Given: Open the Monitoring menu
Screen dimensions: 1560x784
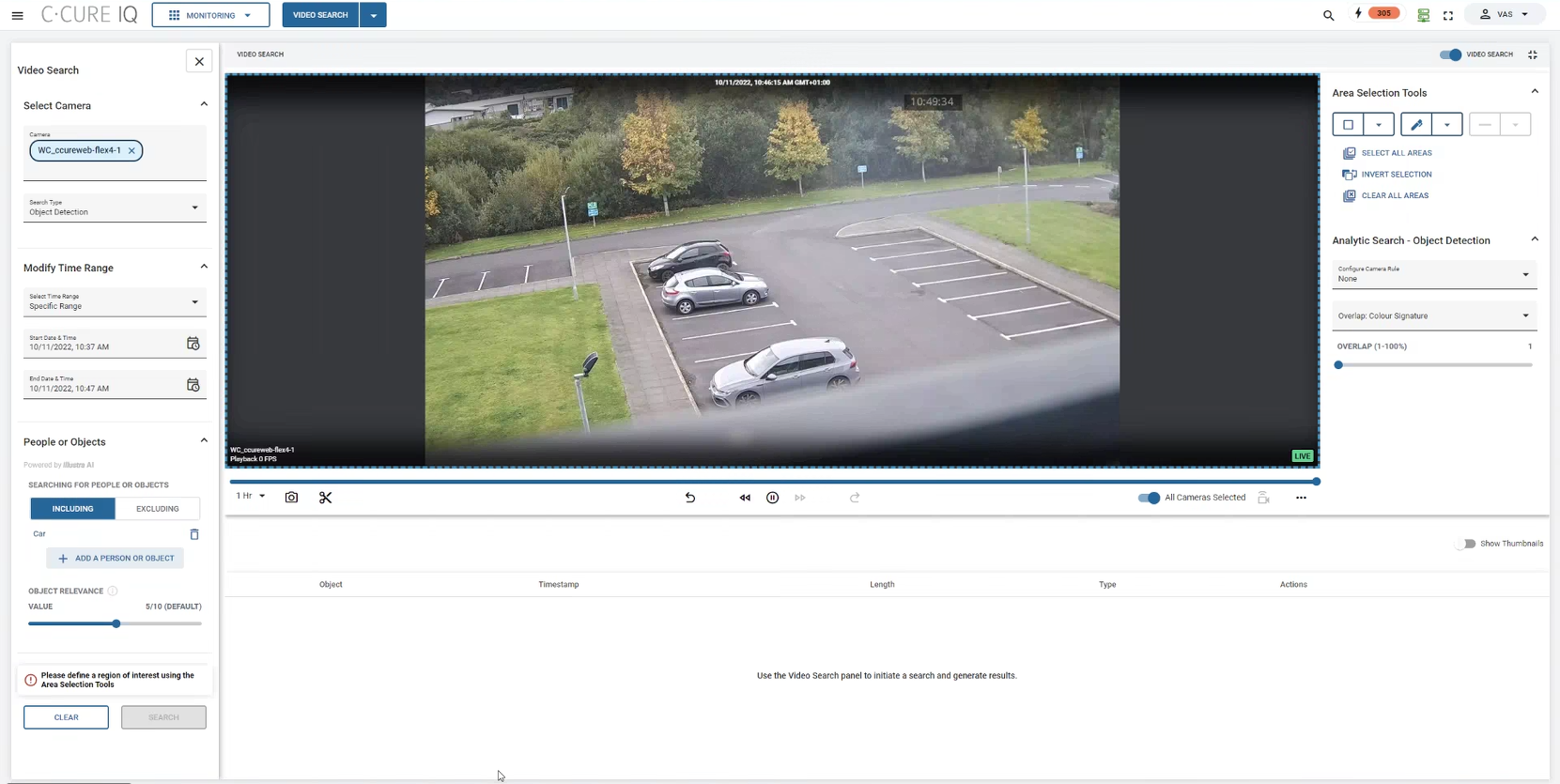Looking at the screenshot, I should 210,15.
